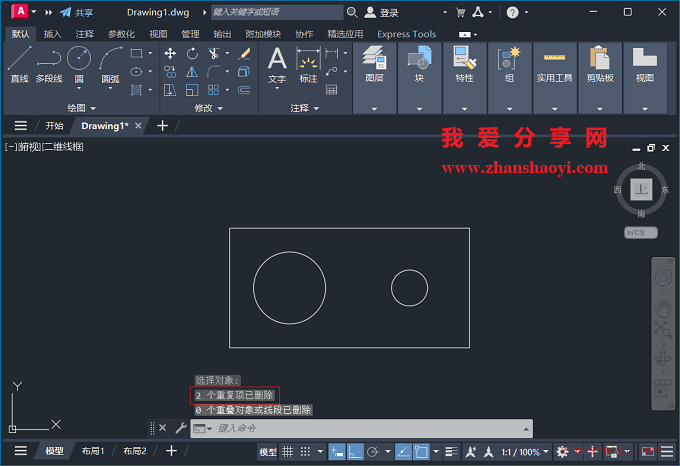Activate the Array tool
The image size is (680, 466).
213,90
